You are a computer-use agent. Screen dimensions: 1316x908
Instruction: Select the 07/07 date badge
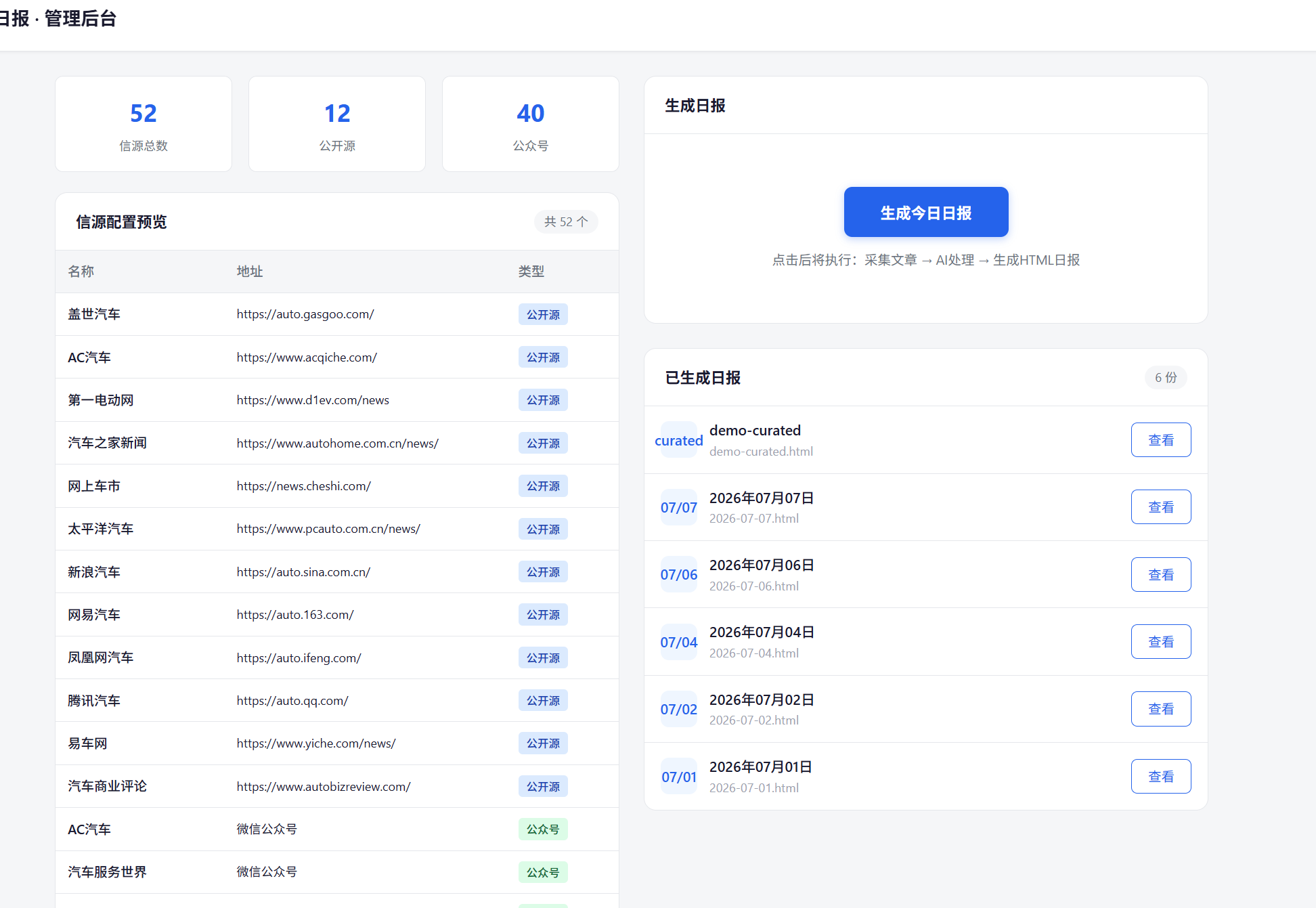[678, 507]
